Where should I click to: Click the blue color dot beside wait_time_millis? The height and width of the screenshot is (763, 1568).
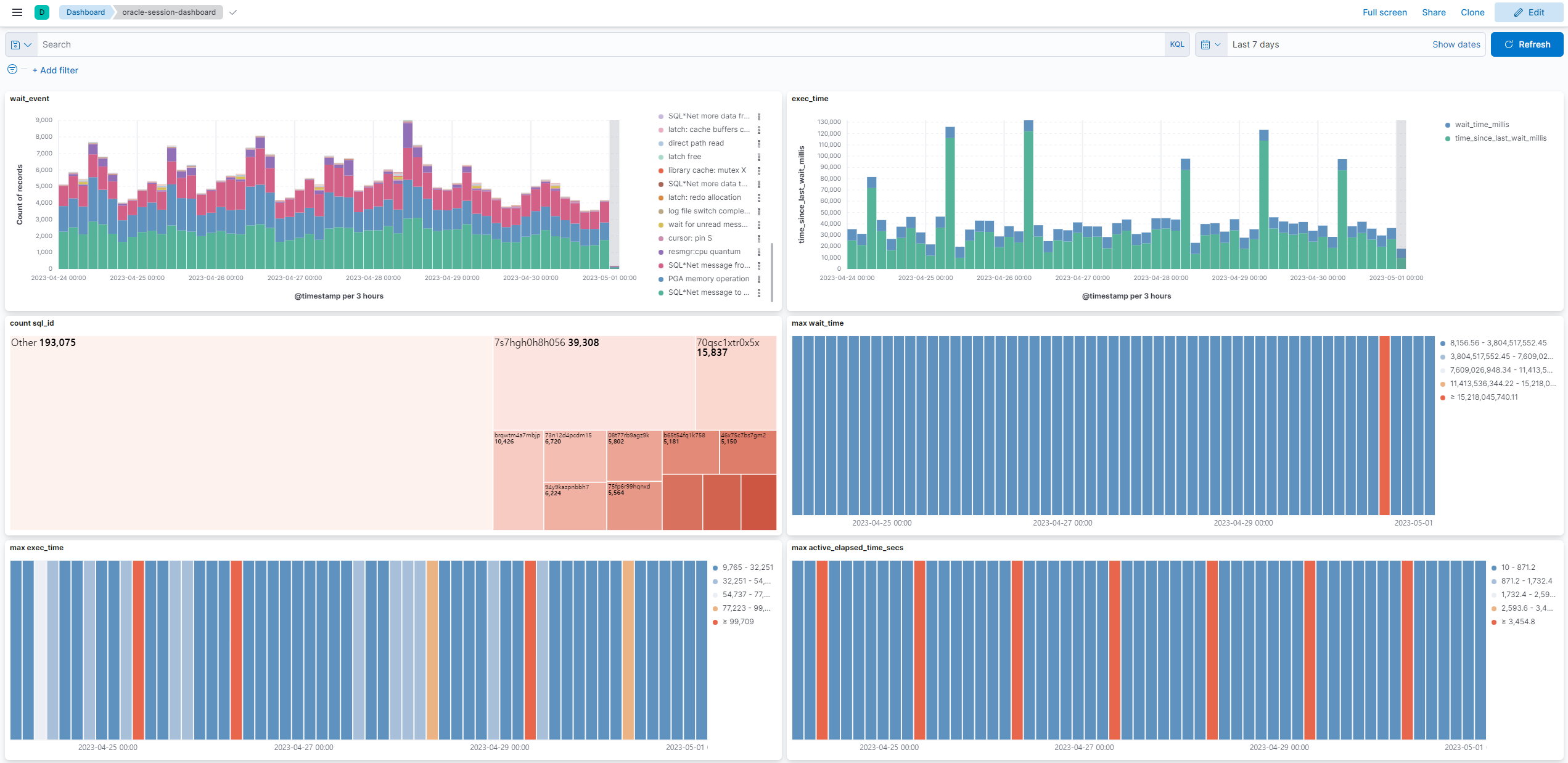(x=1447, y=124)
